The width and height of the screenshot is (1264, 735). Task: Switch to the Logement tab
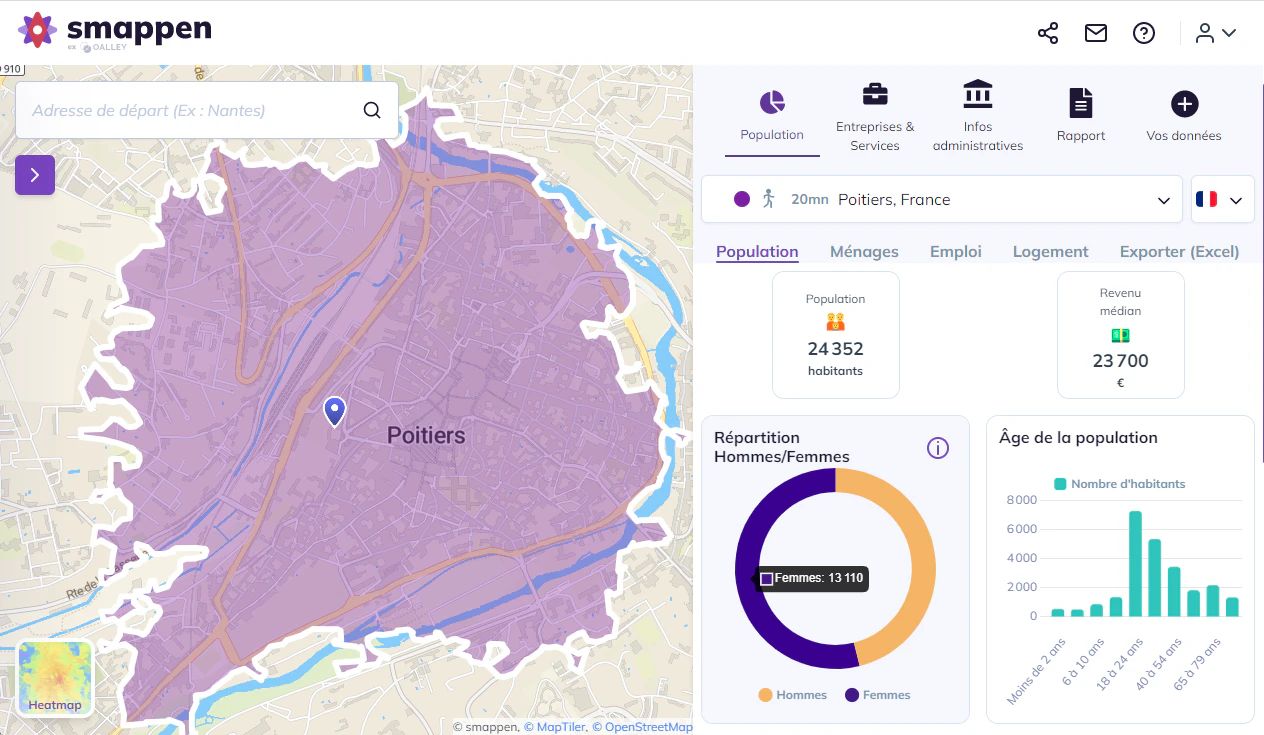(1050, 252)
